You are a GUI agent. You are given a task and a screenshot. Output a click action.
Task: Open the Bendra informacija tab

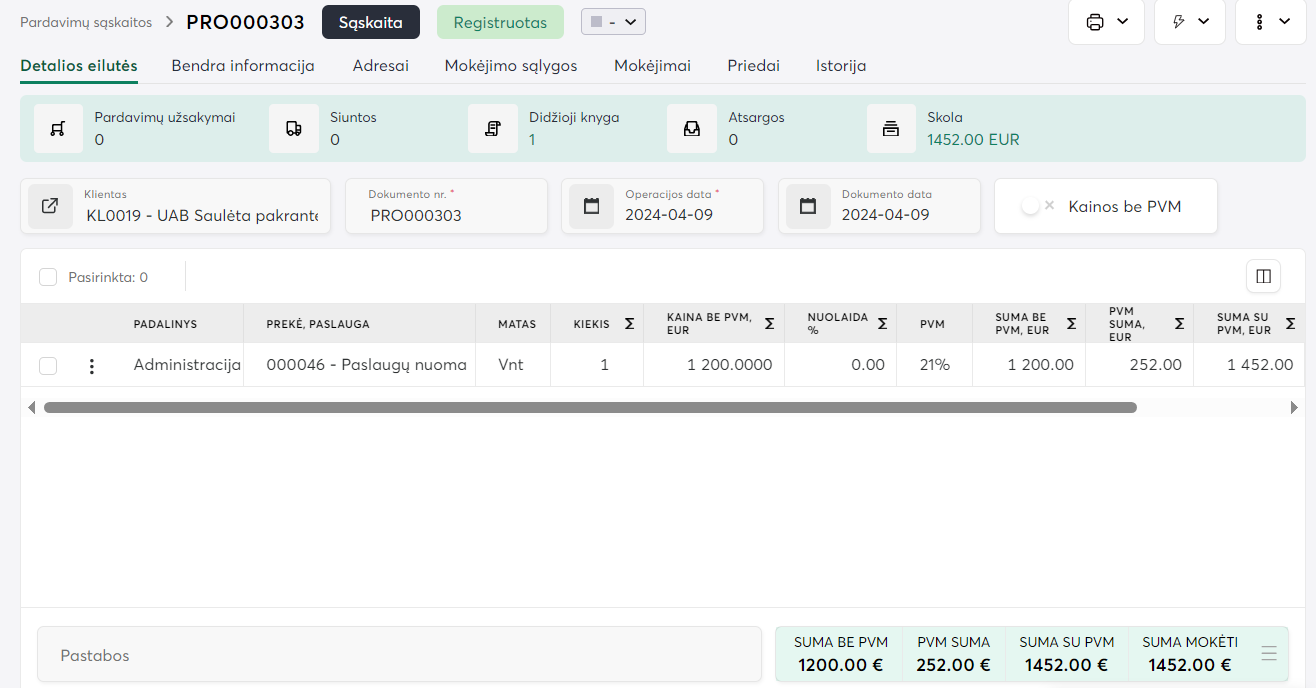243,66
